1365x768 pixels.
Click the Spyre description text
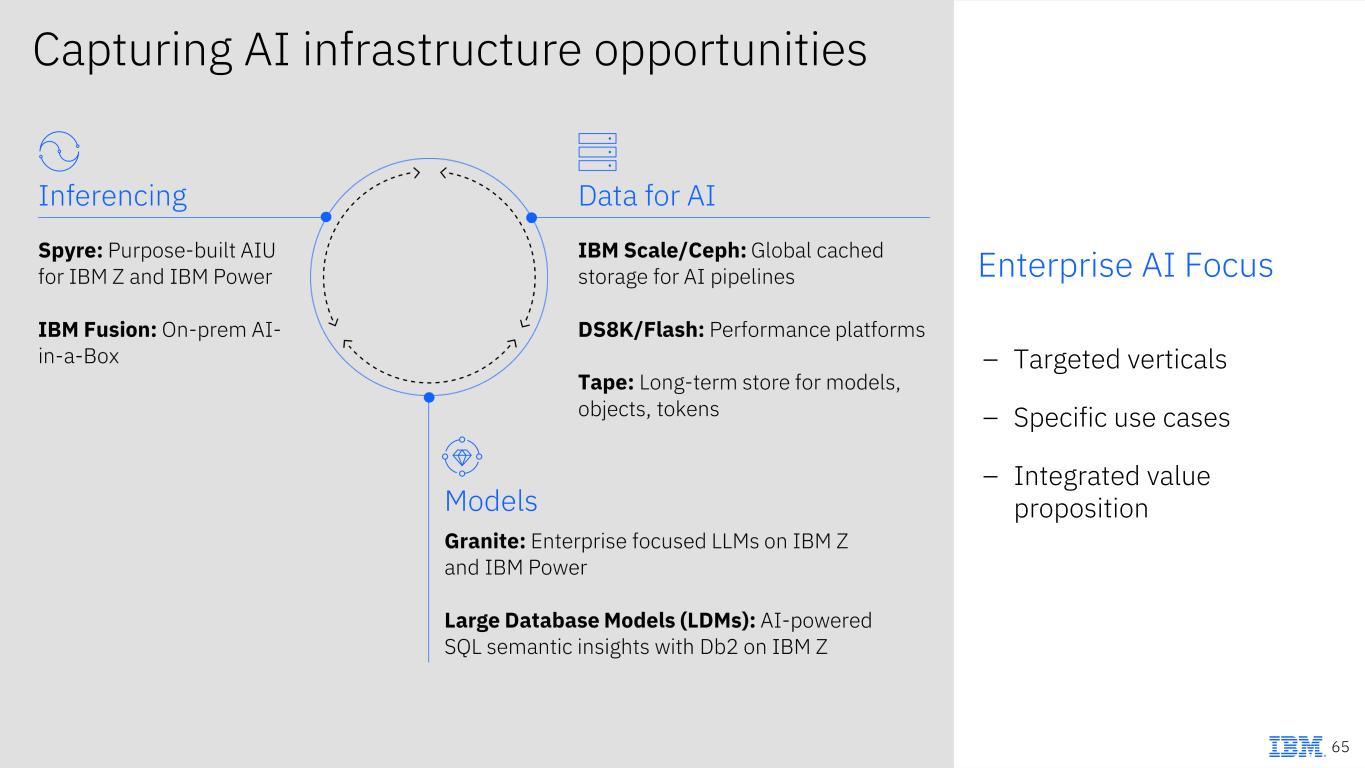coord(156,263)
